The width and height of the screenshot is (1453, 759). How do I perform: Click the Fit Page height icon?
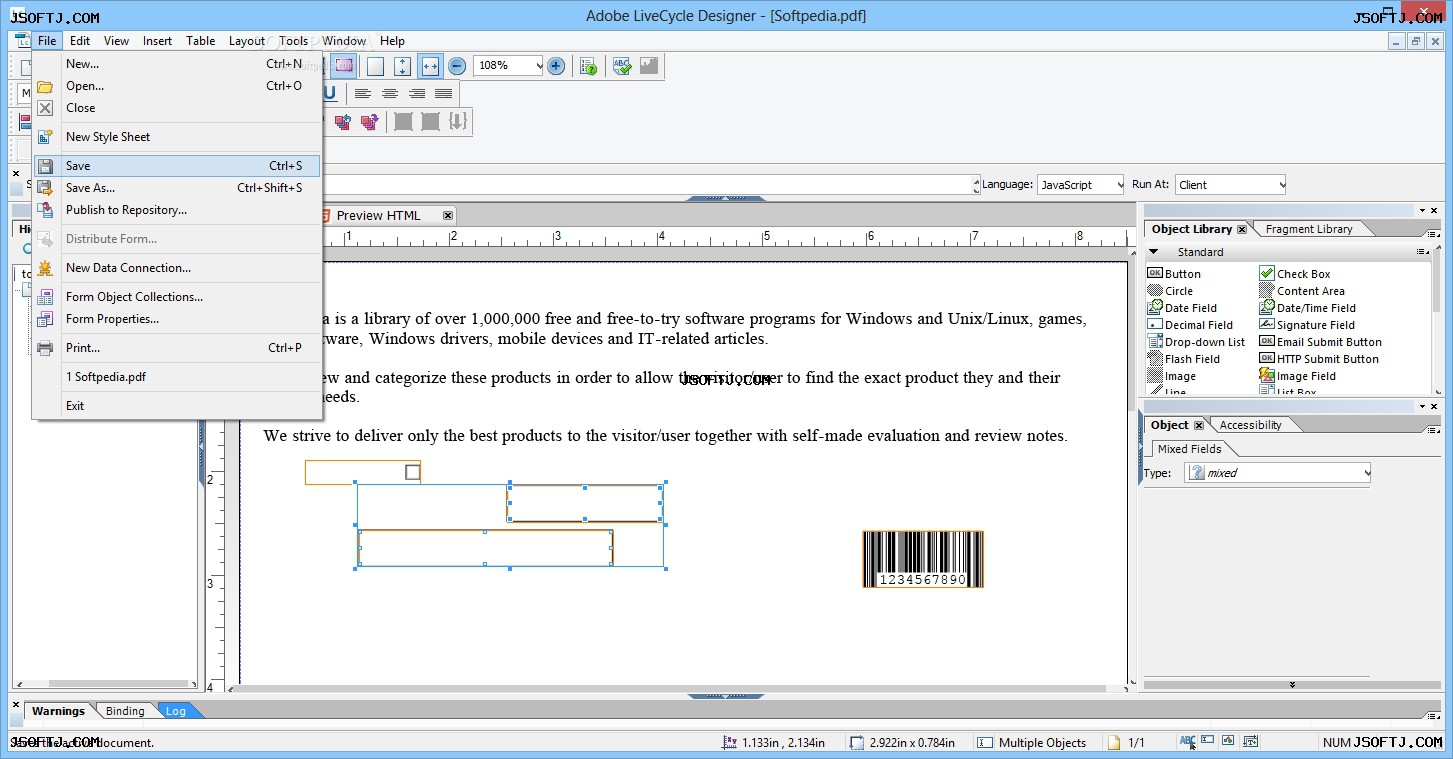click(402, 66)
